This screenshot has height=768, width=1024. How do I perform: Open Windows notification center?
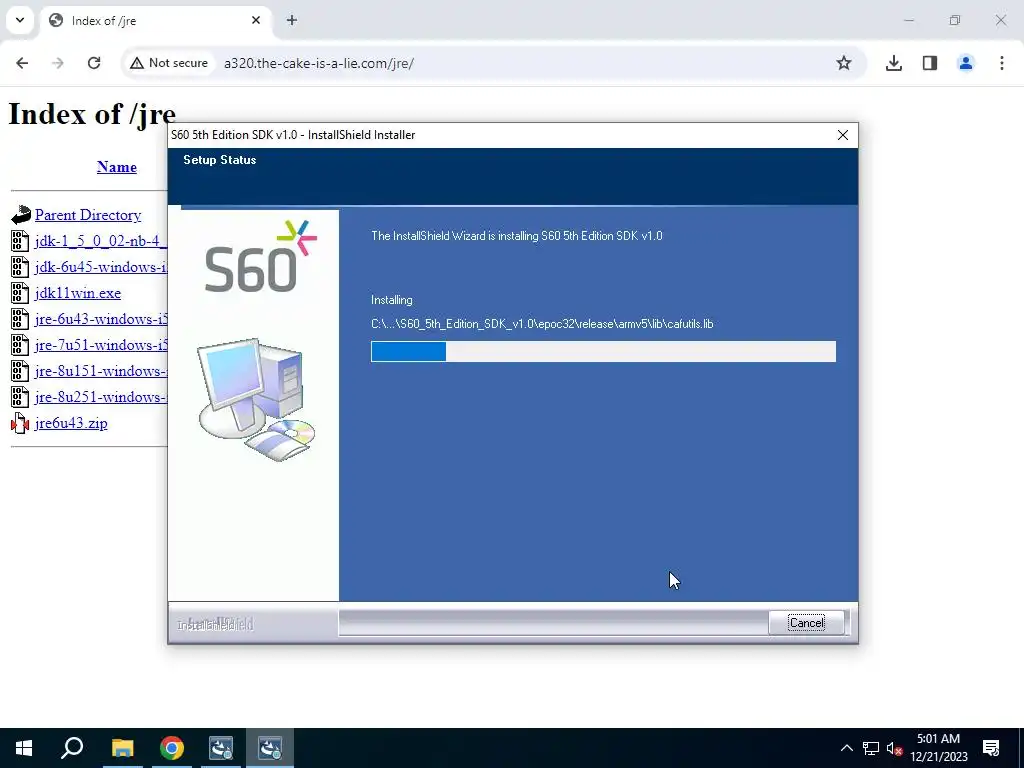click(x=991, y=748)
